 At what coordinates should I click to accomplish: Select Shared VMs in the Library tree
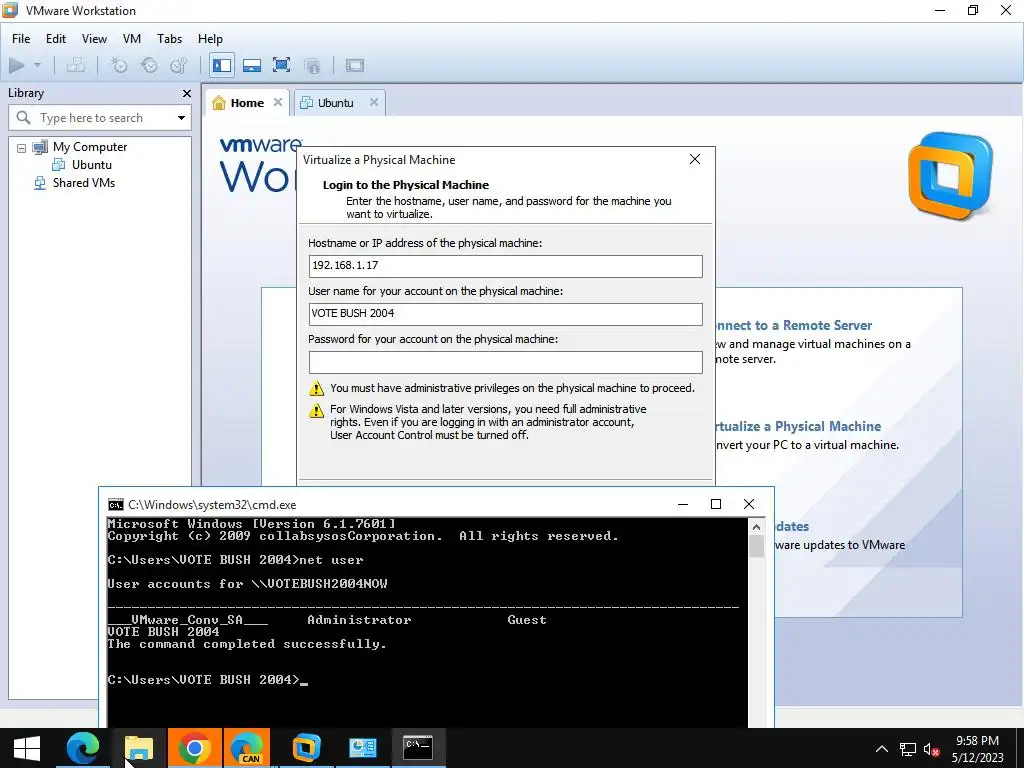[x=84, y=183]
